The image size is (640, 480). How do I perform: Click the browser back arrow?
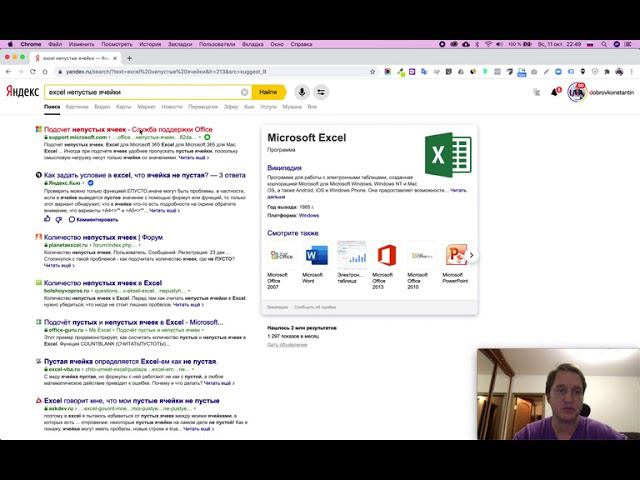[x=9, y=71]
